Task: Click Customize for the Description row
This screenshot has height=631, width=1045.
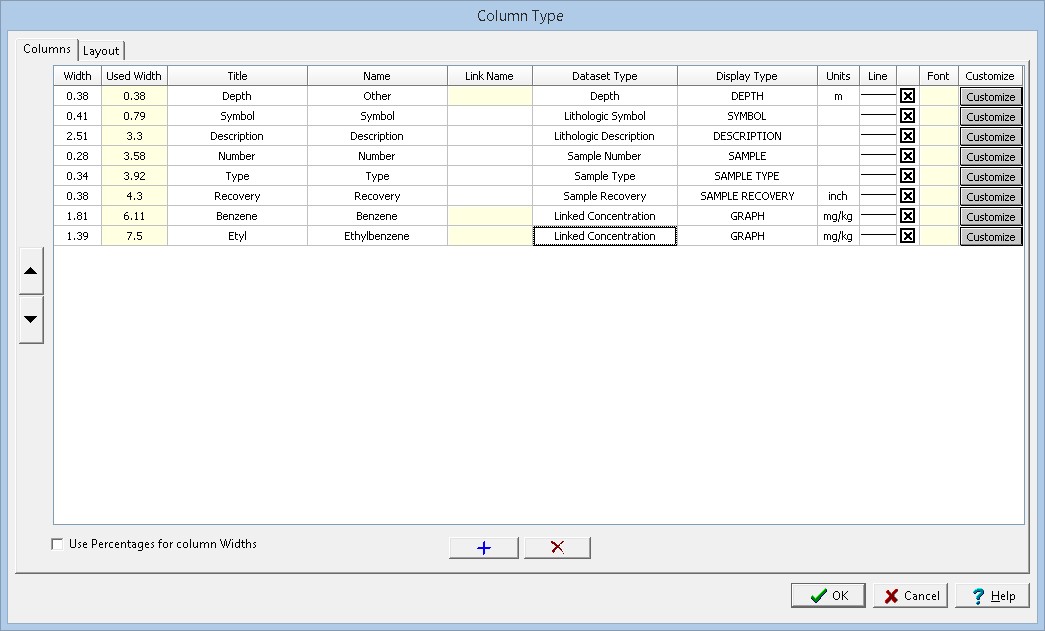Action: (x=990, y=137)
